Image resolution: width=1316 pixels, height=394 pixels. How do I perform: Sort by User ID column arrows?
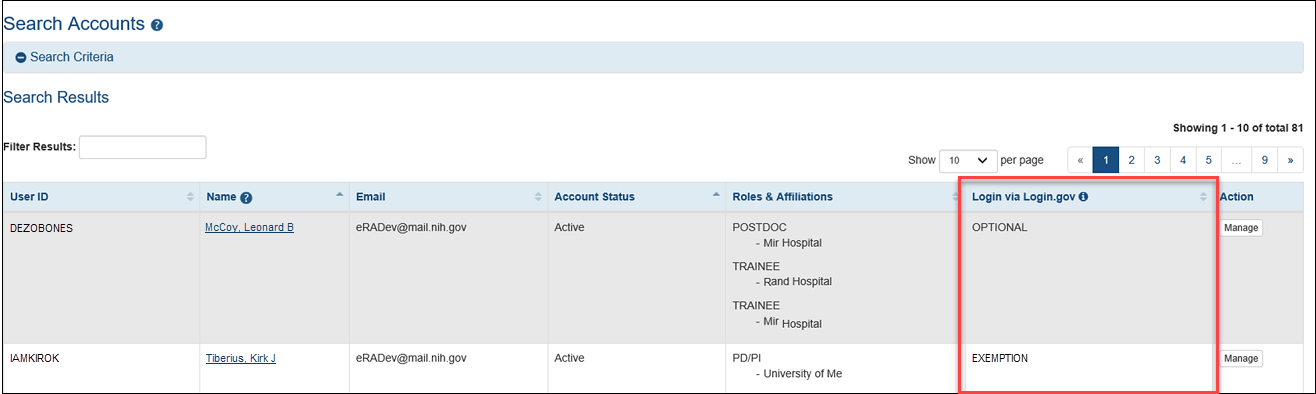191,197
